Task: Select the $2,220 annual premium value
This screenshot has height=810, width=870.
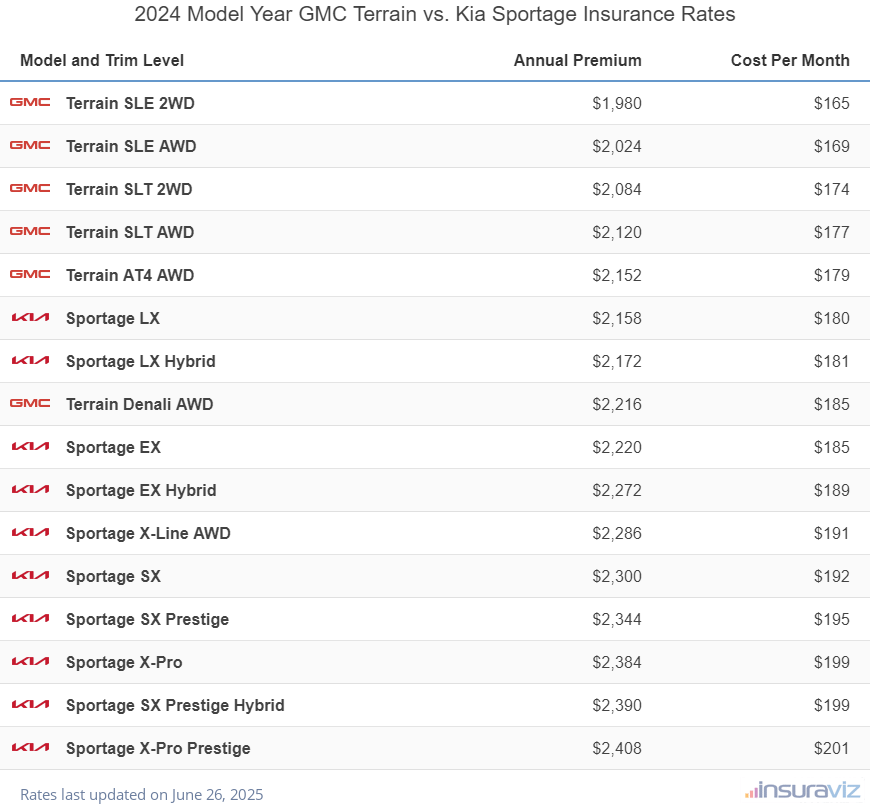Action: [x=617, y=447]
